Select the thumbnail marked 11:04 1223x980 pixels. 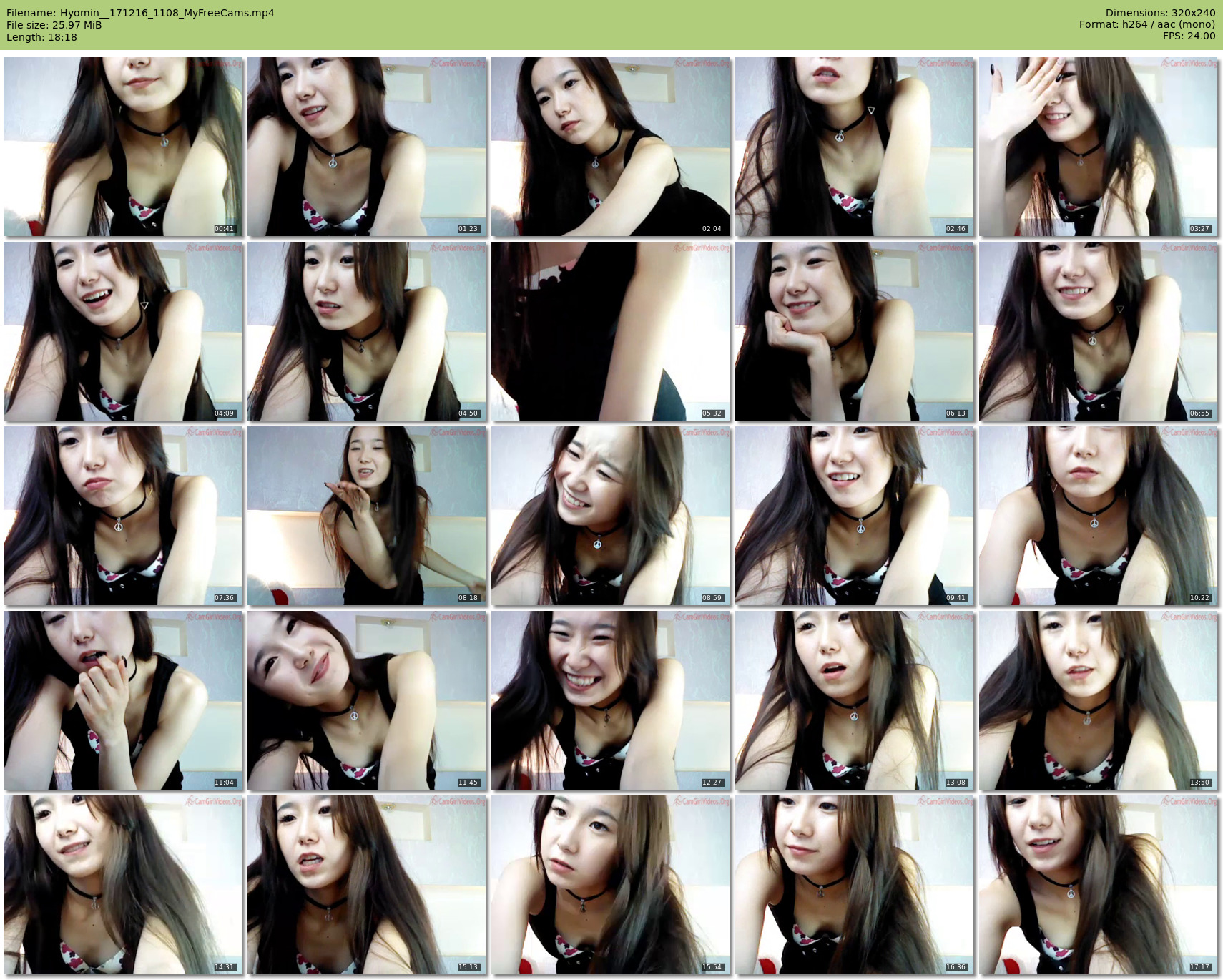tap(123, 700)
